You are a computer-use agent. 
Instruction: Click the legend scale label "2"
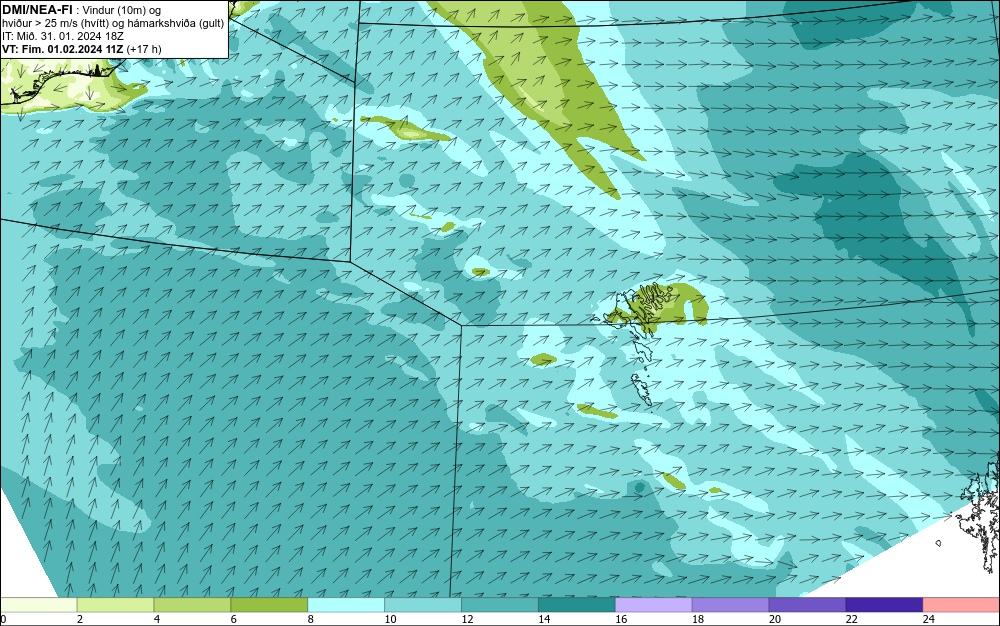[x=80, y=619]
